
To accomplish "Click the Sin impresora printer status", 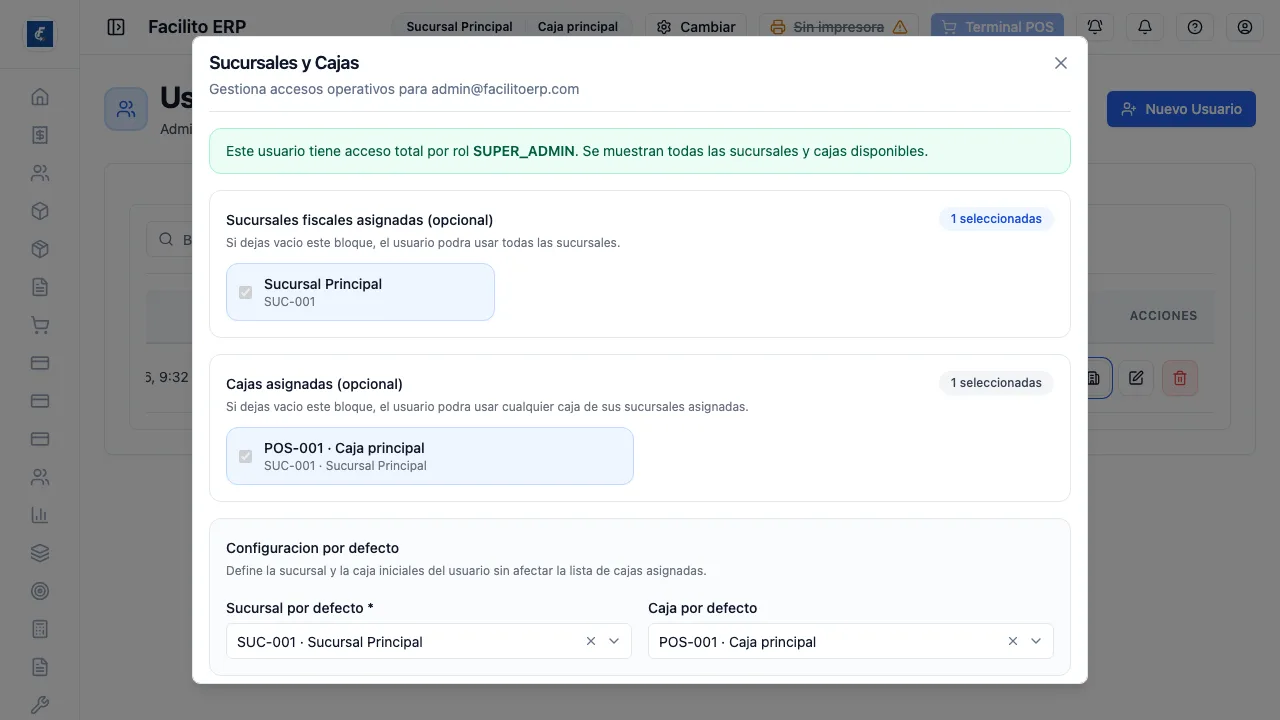I will (839, 27).
